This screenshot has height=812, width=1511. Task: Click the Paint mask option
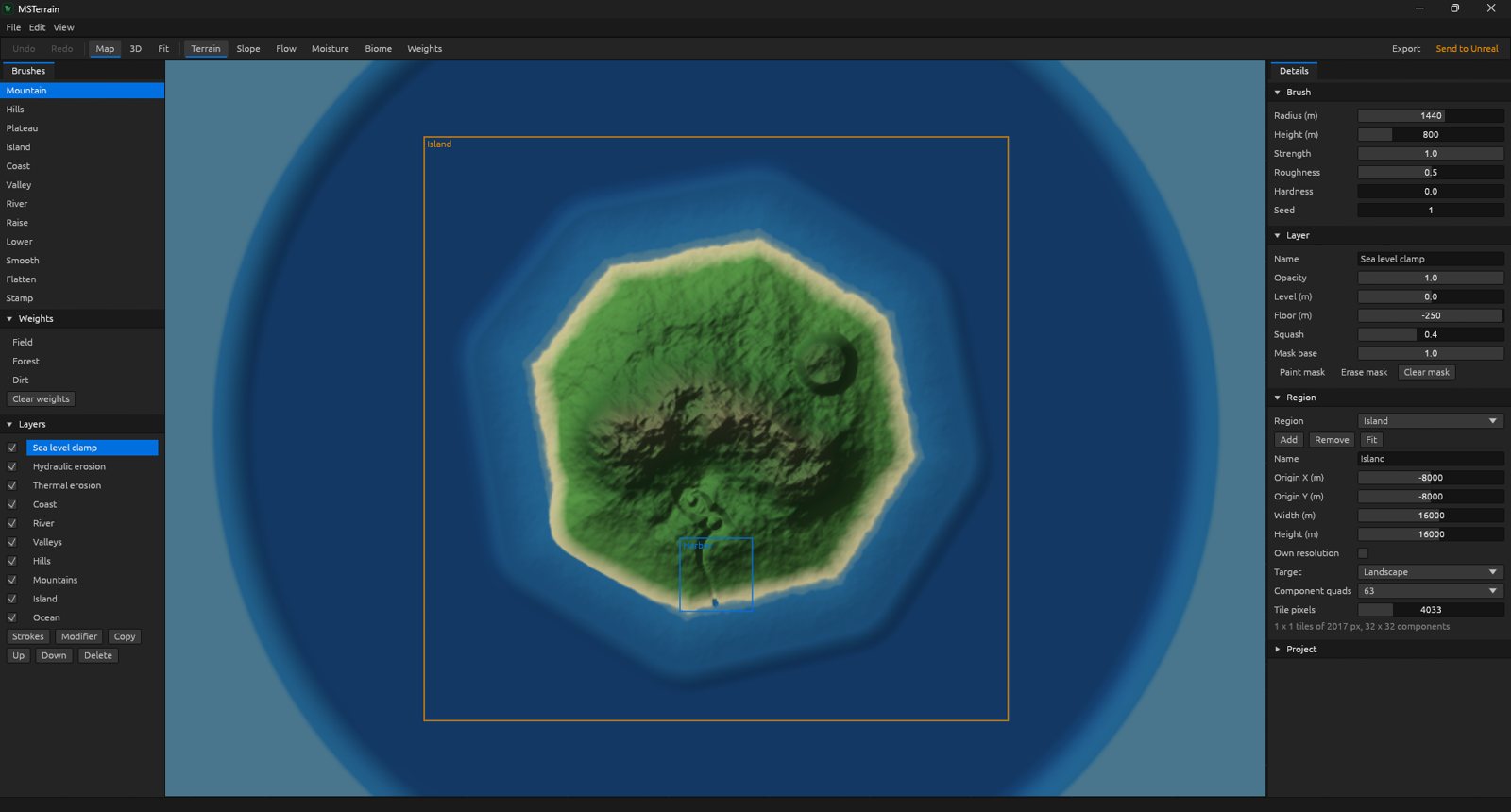tap(1302, 373)
